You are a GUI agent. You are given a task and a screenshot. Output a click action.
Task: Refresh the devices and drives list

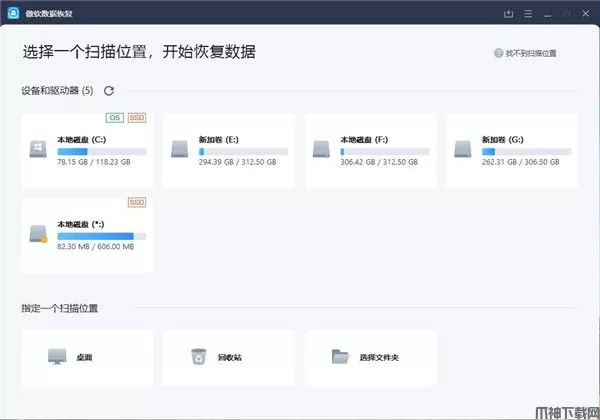(x=109, y=91)
